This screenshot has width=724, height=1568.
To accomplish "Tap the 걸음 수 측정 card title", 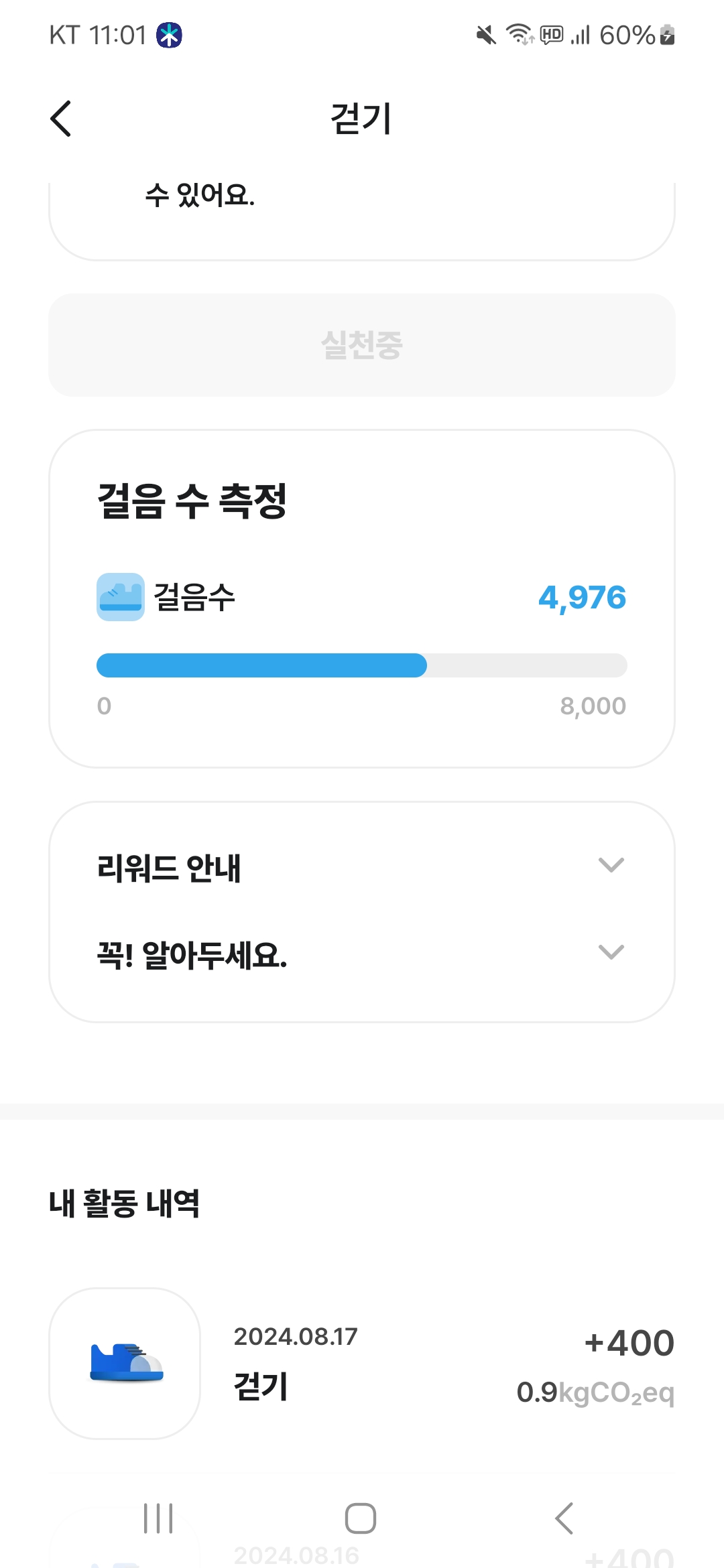I will (192, 501).
